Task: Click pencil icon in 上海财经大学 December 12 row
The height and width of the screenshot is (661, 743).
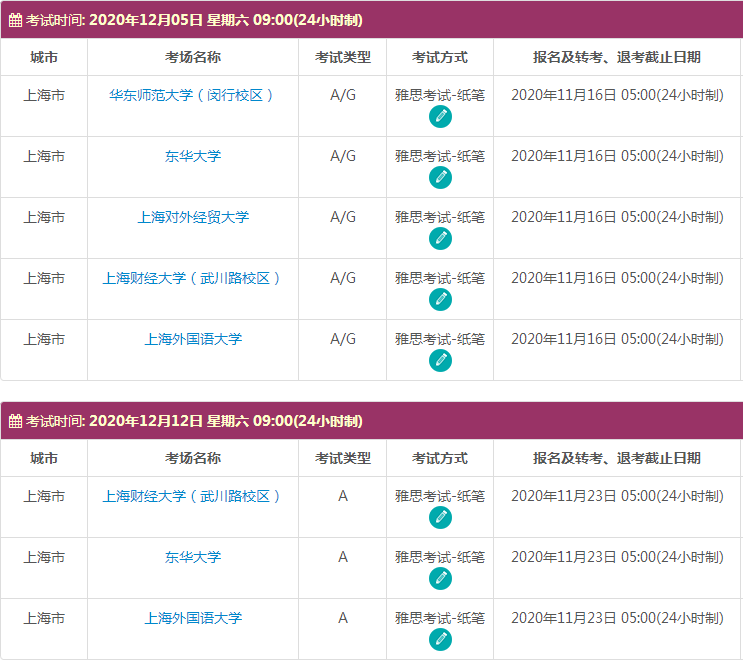Action: tap(440, 517)
